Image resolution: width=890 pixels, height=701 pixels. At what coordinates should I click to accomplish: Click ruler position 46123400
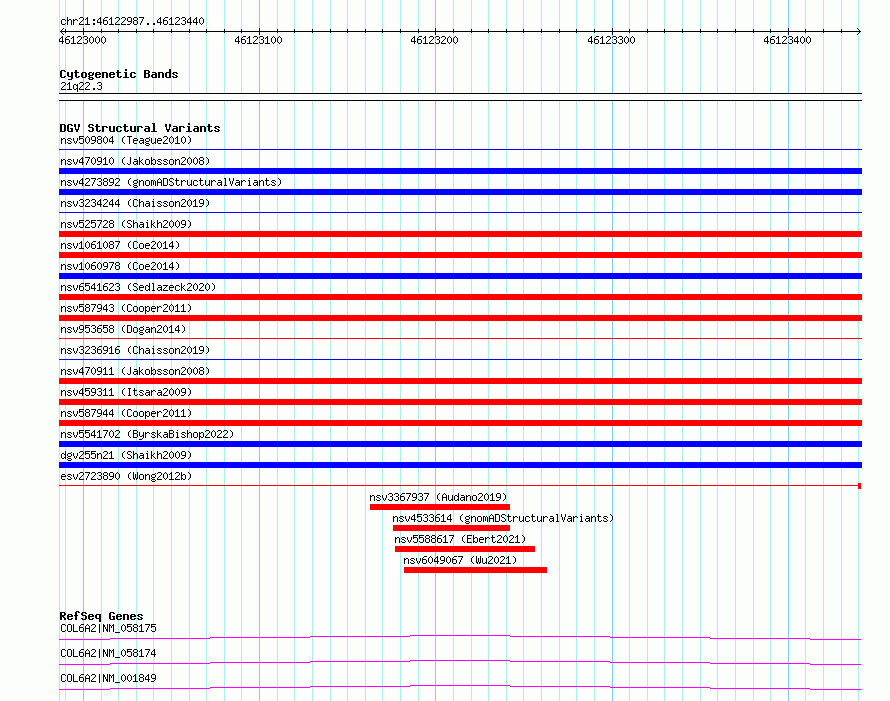(787, 40)
